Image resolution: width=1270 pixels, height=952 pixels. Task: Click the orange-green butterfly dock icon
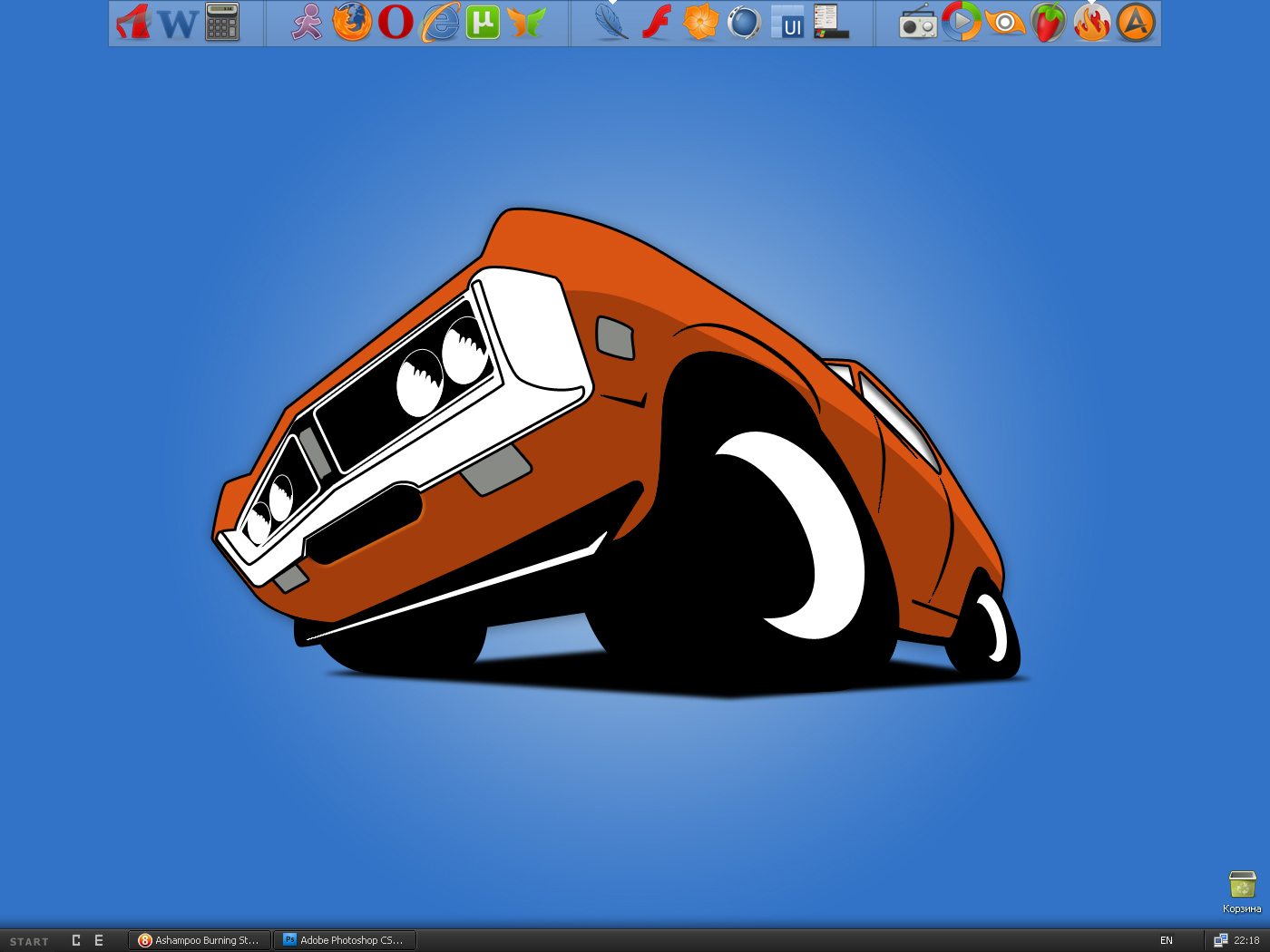click(x=526, y=23)
